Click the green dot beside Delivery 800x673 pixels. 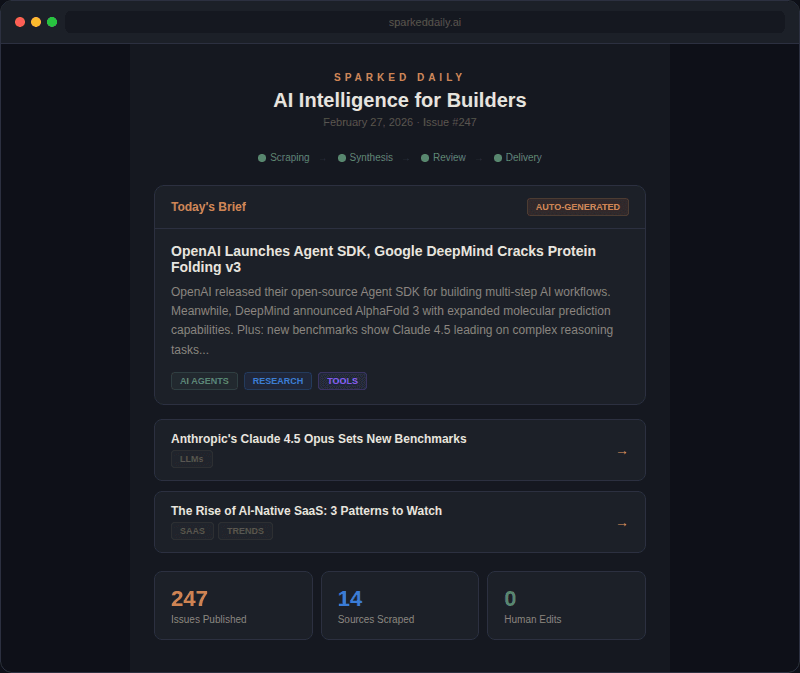[498, 158]
